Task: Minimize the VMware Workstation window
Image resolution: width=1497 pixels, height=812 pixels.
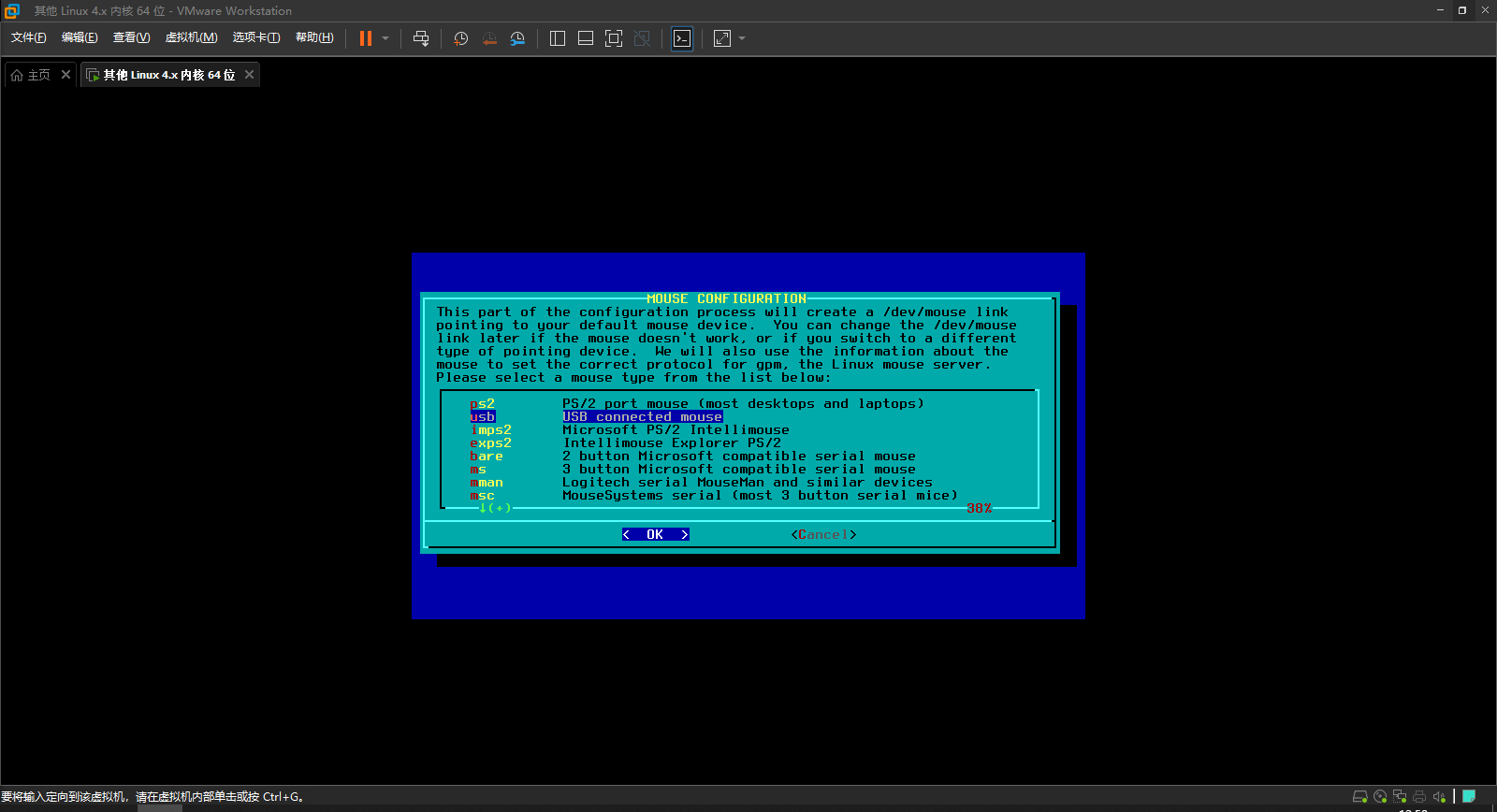Action: 1440,10
